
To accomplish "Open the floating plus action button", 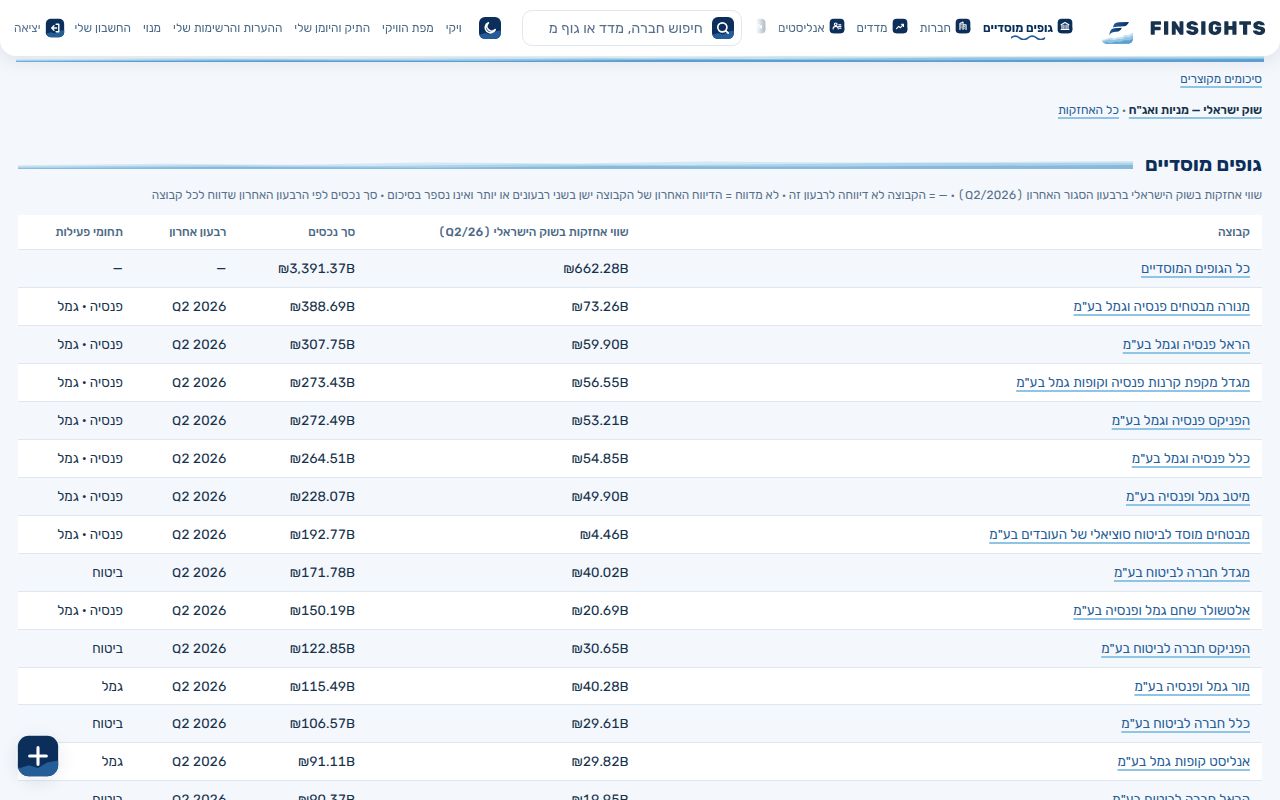I will click(38, 756).
